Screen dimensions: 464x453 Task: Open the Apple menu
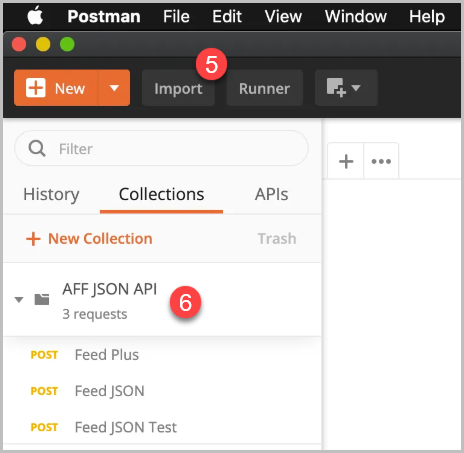[x=35, y=16]
